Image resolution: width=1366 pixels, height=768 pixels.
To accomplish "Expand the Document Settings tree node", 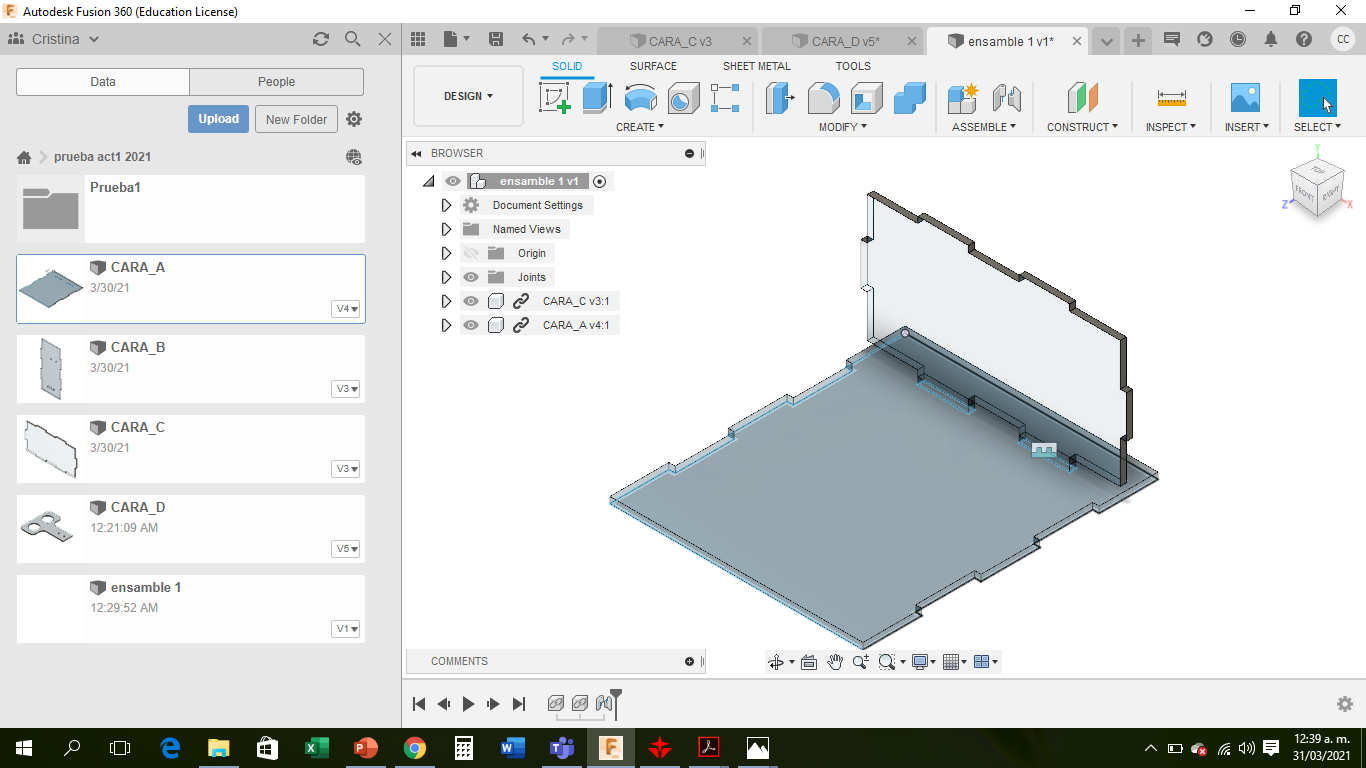I will (x=446, y=205).
